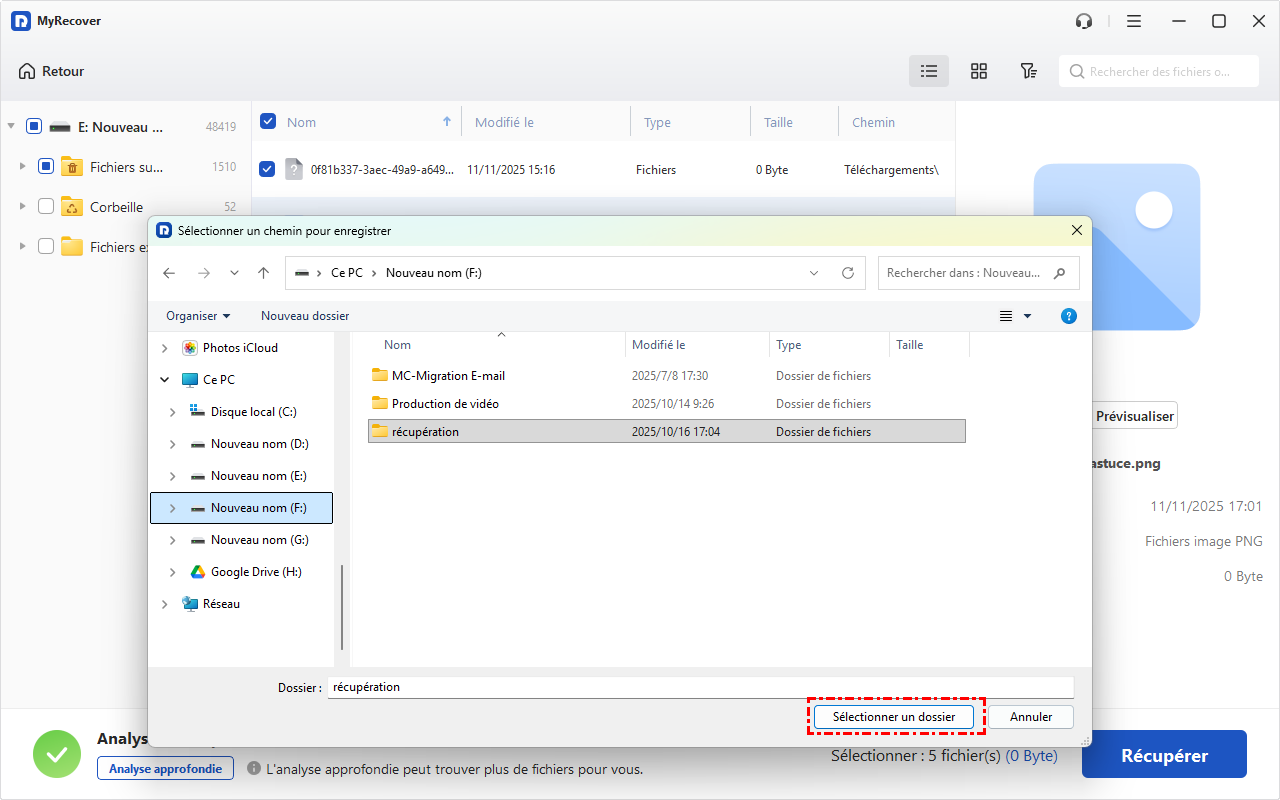Screen dimensions: 1280x800
Task: Check the Corbeille checkbox
Action: [46, 207]
